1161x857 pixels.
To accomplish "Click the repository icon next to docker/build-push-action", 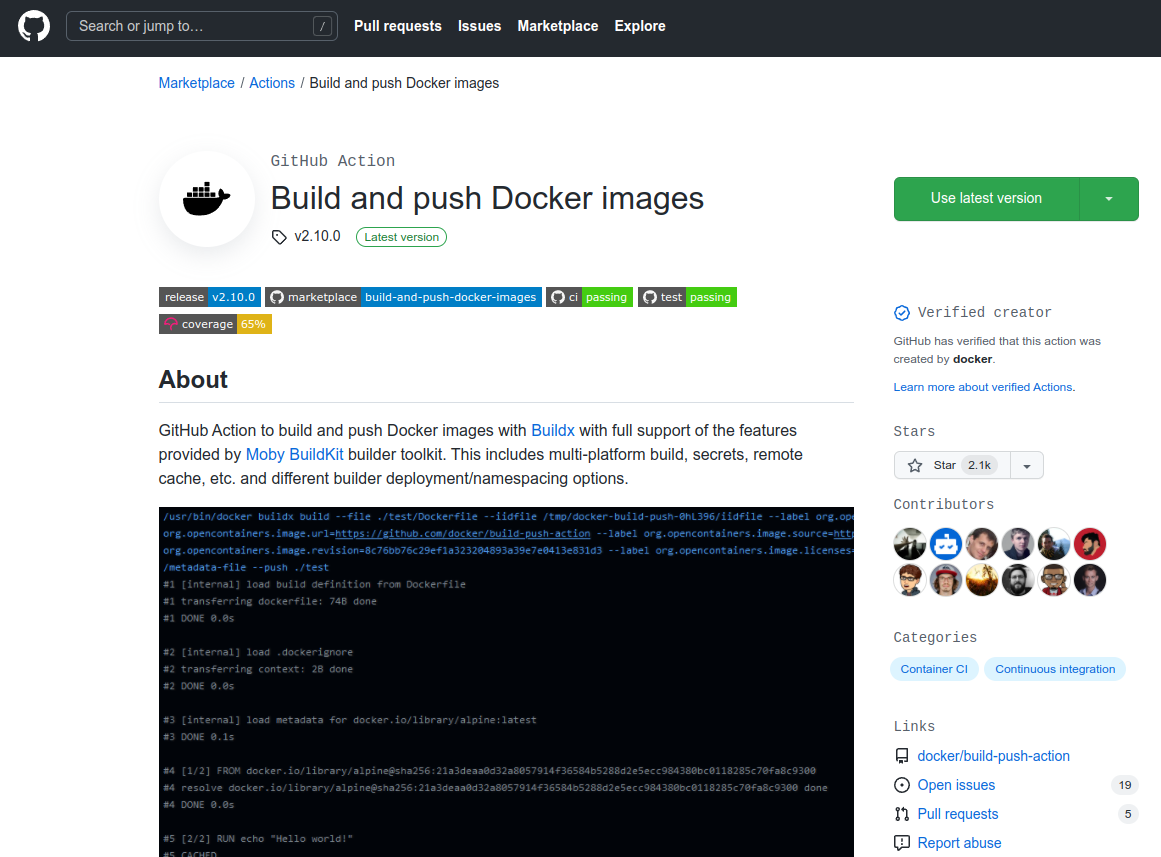I will tap(902, 756).
